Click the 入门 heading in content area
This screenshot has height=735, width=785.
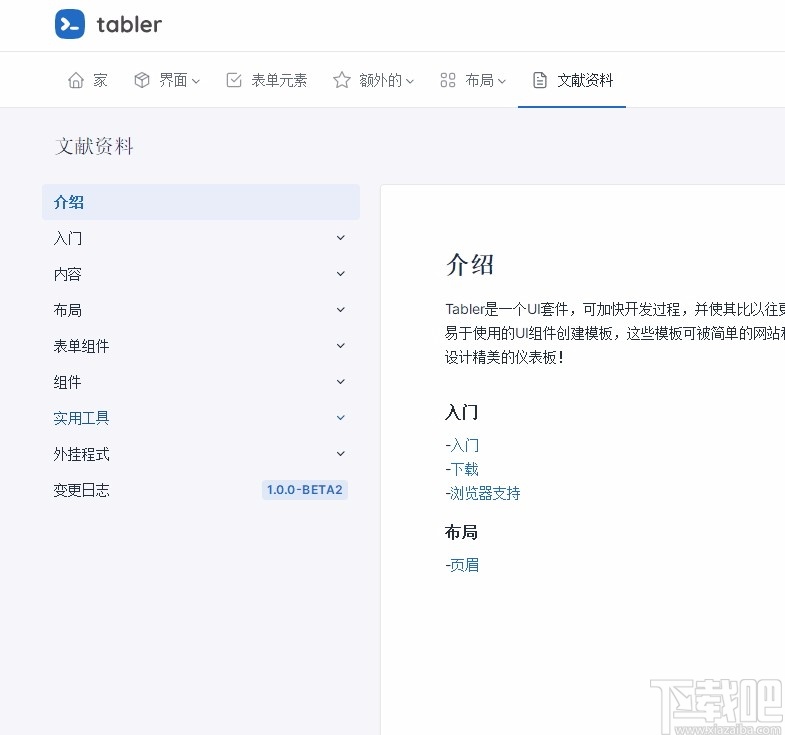(462, 413)
